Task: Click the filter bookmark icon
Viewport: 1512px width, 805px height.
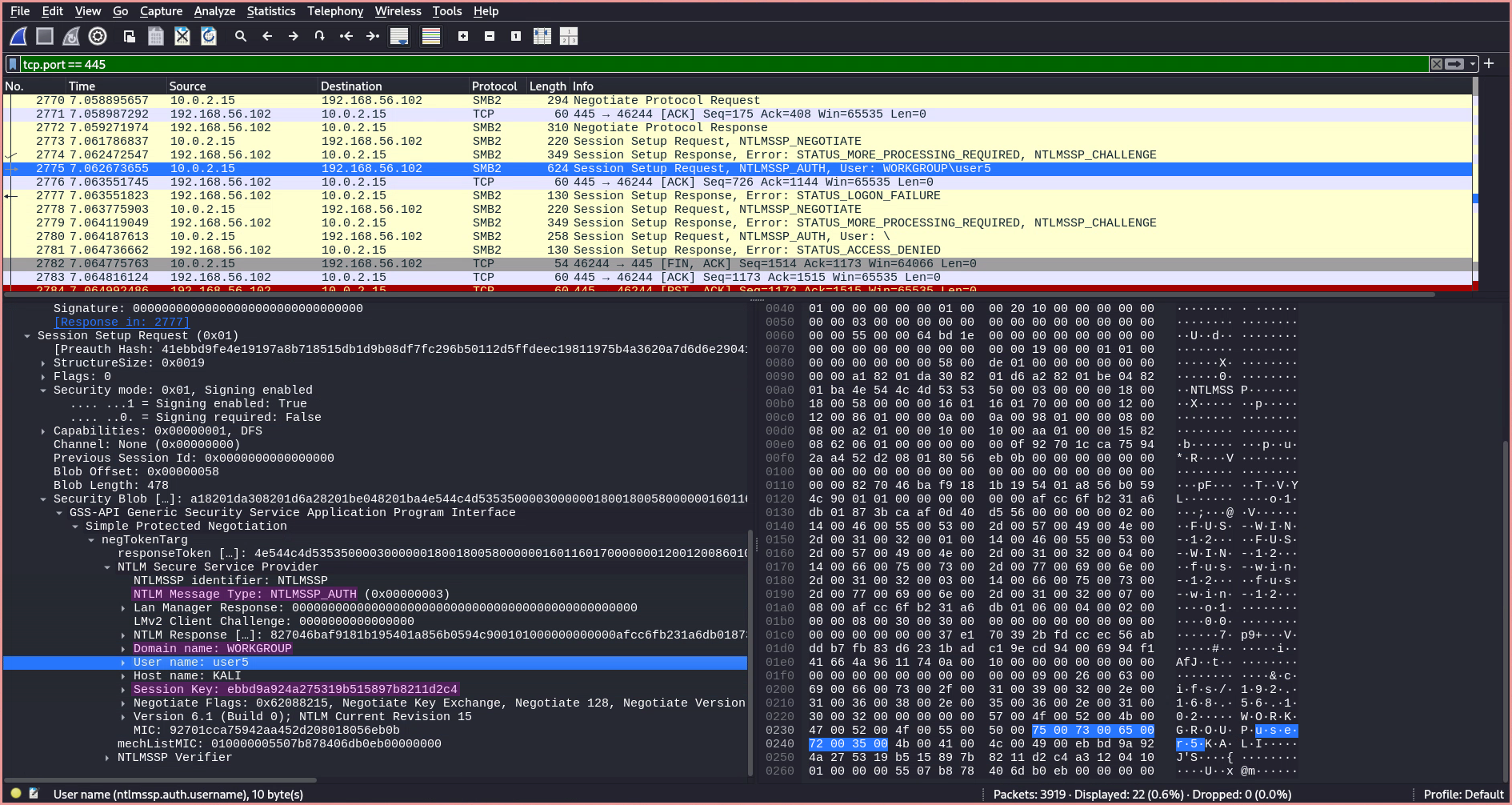Action: [x=13, y=64]
